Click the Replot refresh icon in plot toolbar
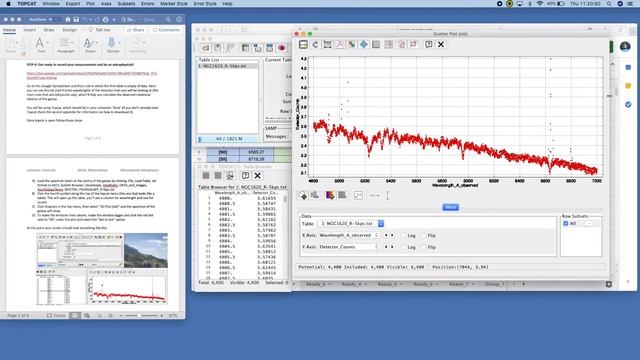Viewport: 640px width, 360px height. tap(315, 44)
